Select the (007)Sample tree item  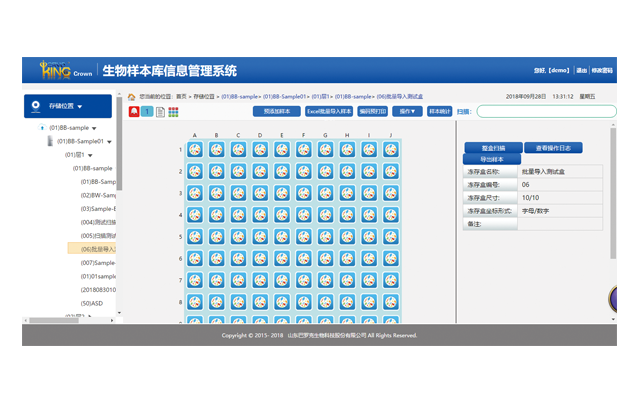(x=98, y=263)
